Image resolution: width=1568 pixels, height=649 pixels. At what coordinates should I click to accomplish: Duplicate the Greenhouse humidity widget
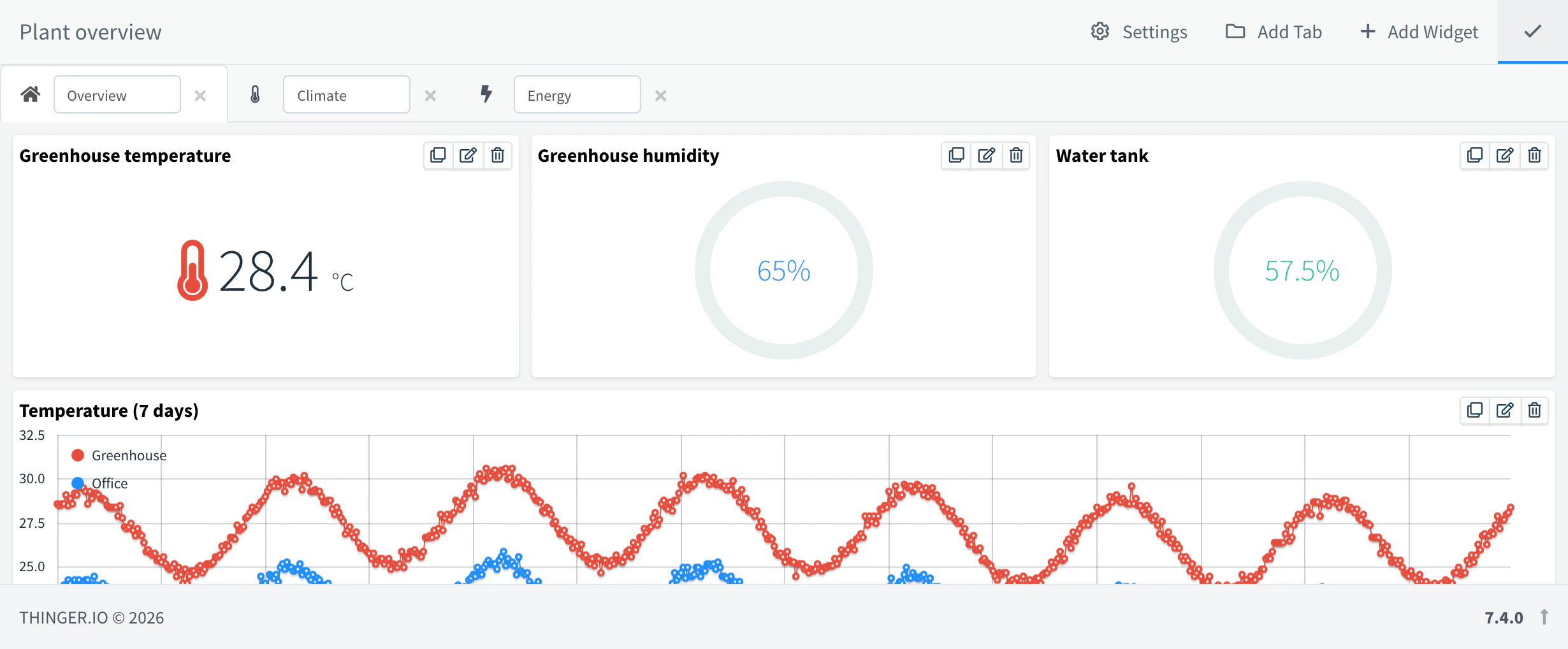[956, 155]
